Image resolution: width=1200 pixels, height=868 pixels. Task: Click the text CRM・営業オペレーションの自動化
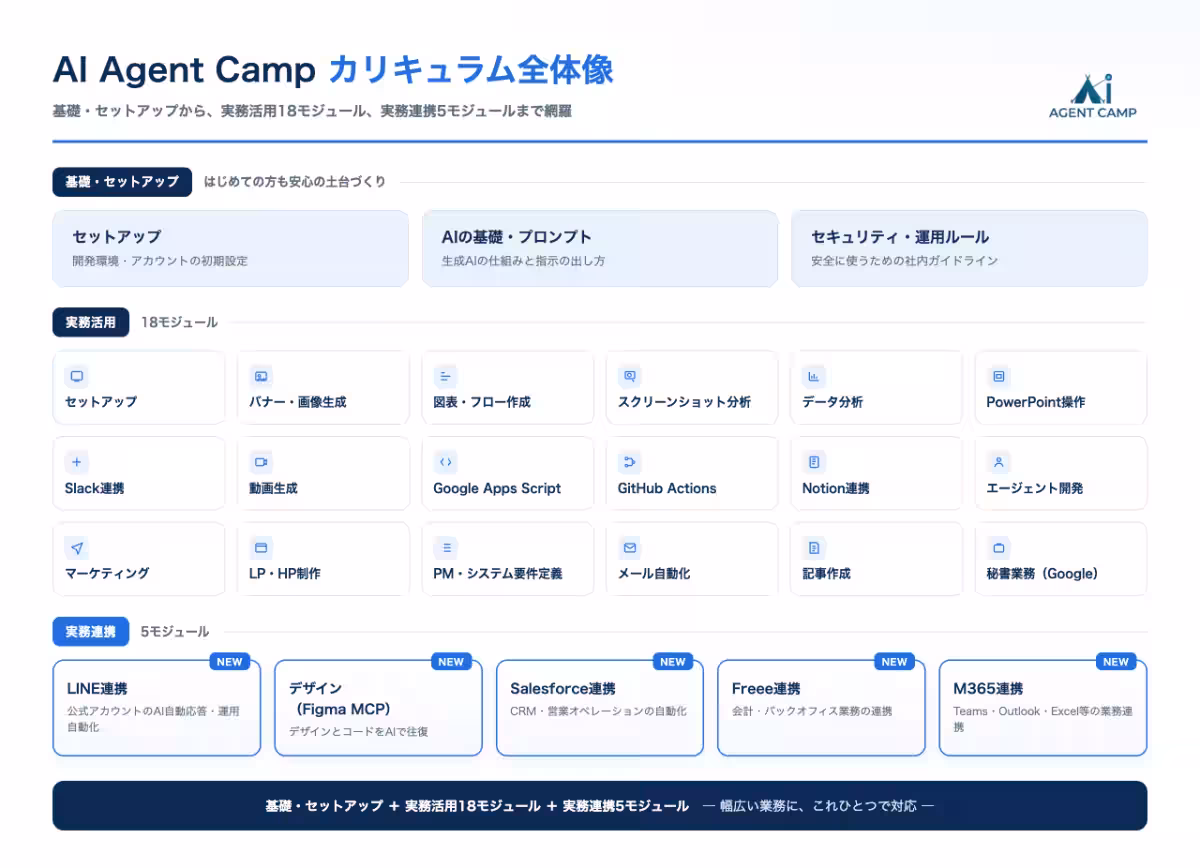pyautogui.click(x=598, y=712)
